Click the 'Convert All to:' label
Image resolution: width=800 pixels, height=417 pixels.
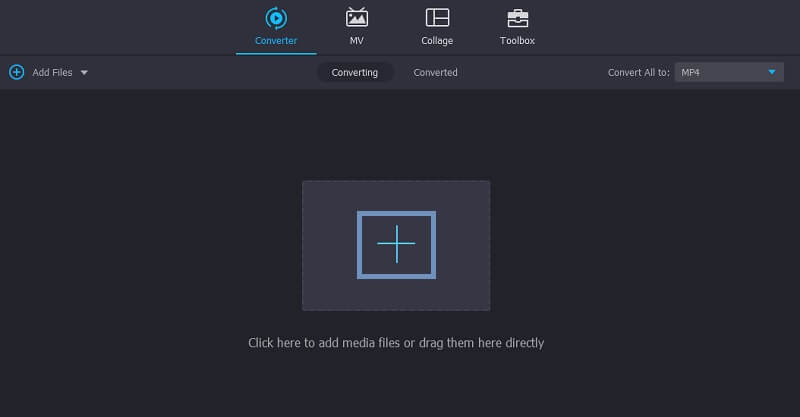click(x=638, y=73)
